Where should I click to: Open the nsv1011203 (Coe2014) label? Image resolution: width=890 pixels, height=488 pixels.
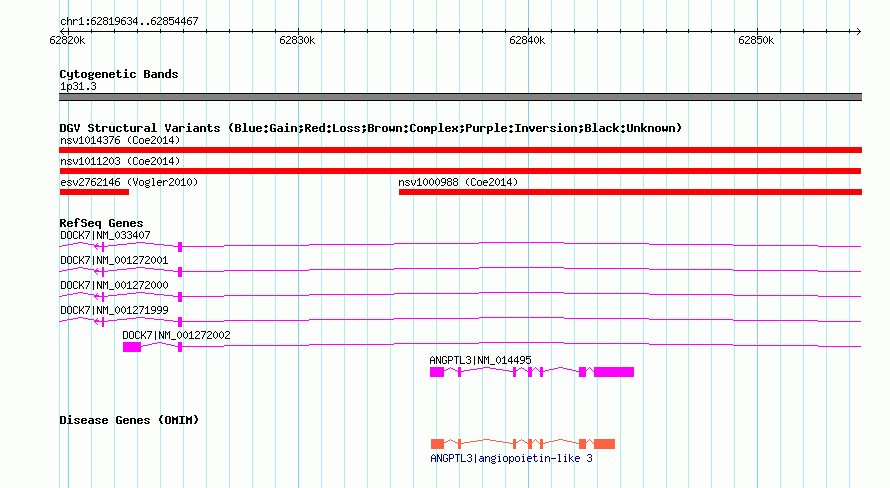tap(120, 161)
